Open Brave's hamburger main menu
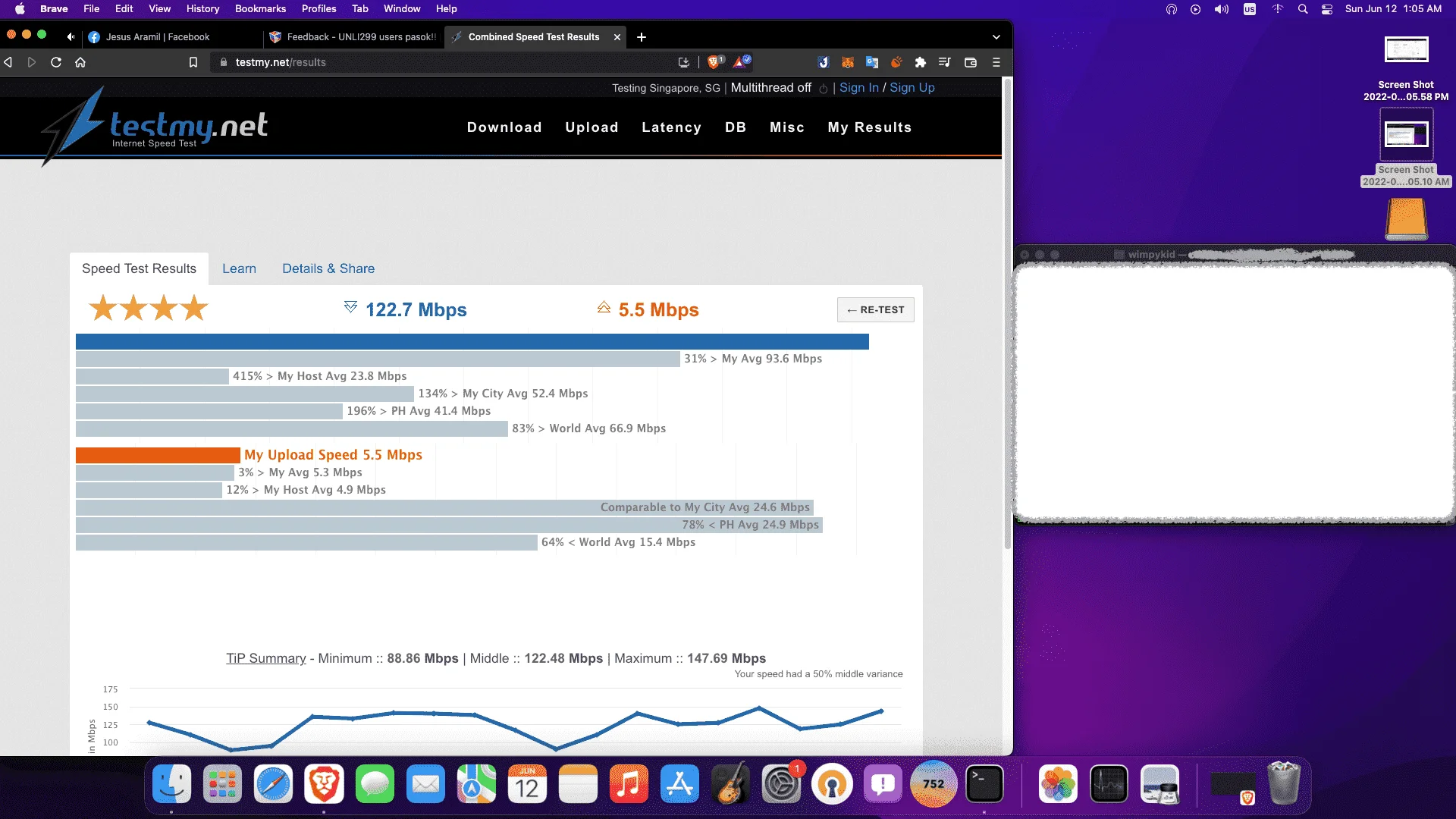This screenshot has width=1456, height=819. coord(996,62)
